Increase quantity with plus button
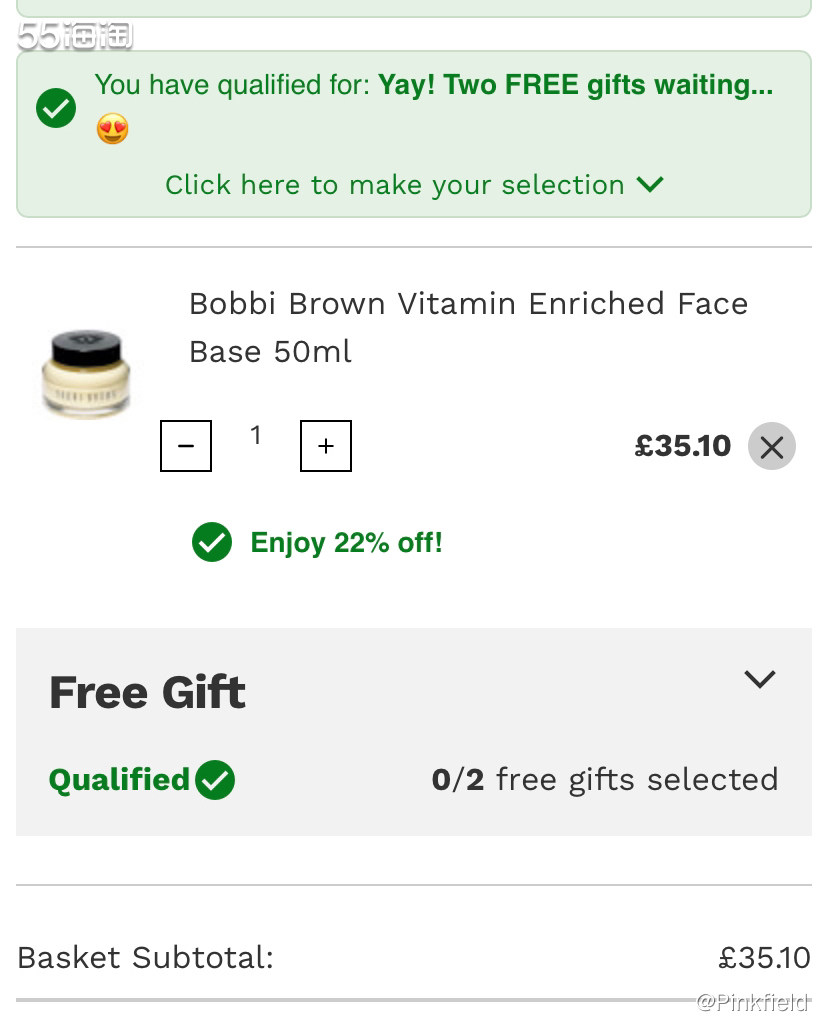828x1036 pixels. click(326, 446)
